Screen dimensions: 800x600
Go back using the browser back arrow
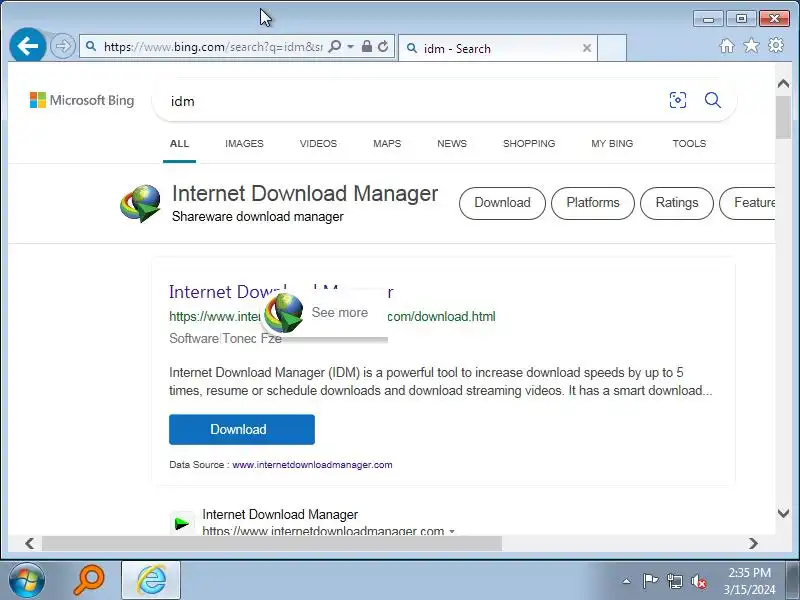click(x=28, y=46)
